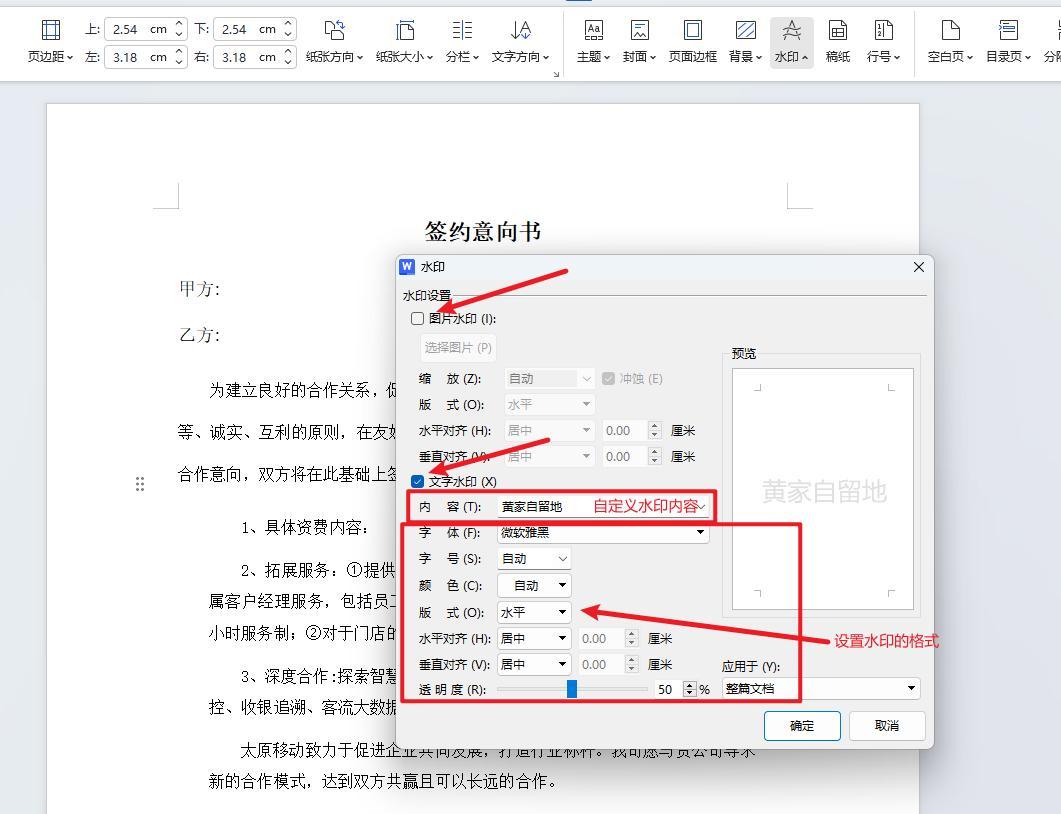Click the 页面边框 page border tool
The height and width of the screenshot is (814, 1061).
(x=692, y=41)
